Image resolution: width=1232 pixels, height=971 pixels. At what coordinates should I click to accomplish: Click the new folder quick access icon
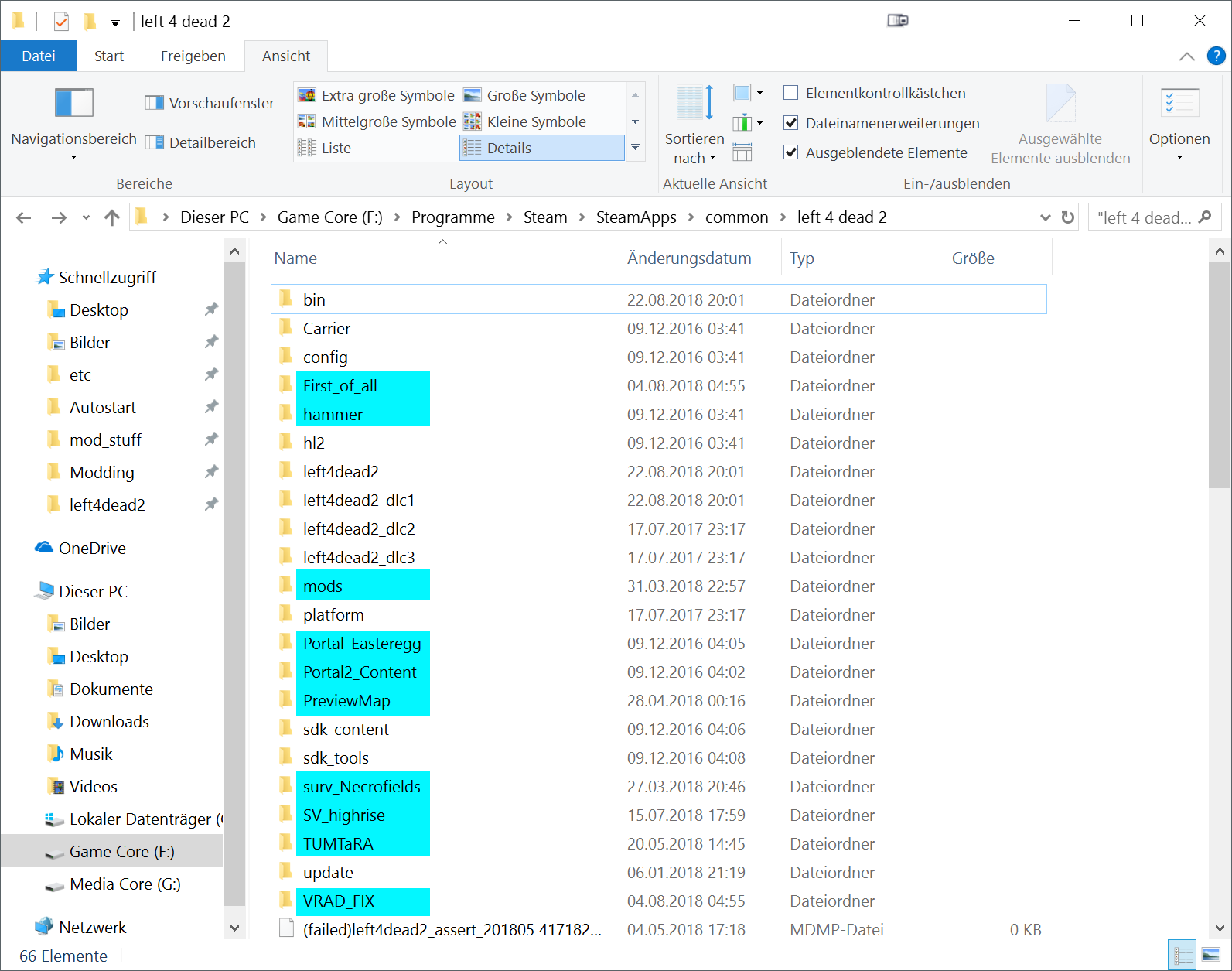point(90,22)
